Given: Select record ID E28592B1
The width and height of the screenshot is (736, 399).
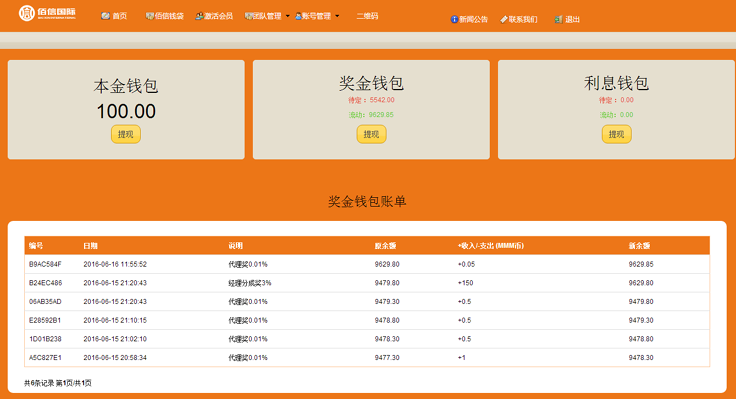Looking at the screenshot, I should pyautogui.click(x=45, y=320).
